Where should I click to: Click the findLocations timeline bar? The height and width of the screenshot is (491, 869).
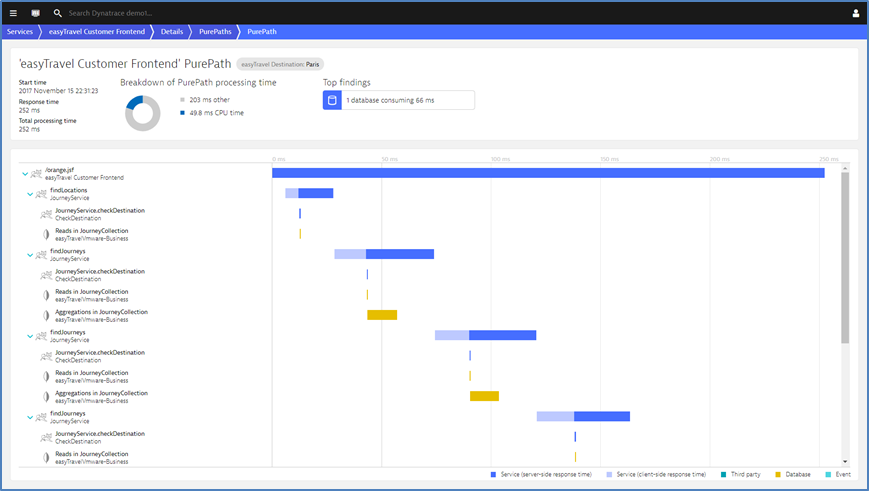[x=309, y=193]
